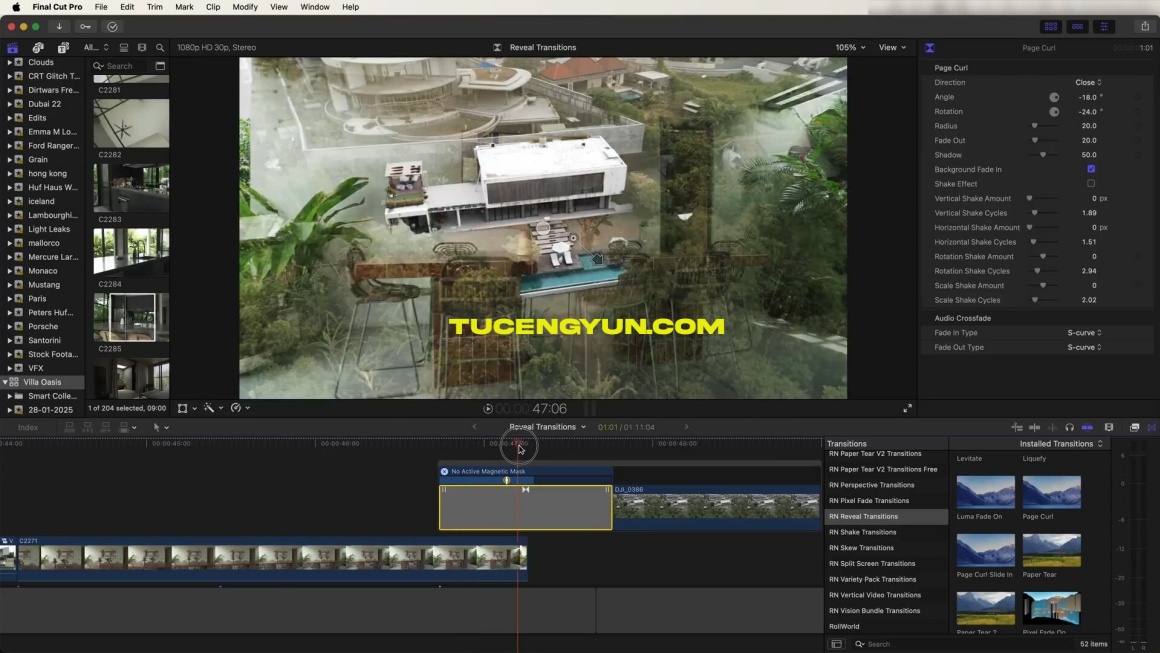Viewport: 1160px width, 653px height.
Task: Select RN Shake Transitions category
Action: (862, 532)
